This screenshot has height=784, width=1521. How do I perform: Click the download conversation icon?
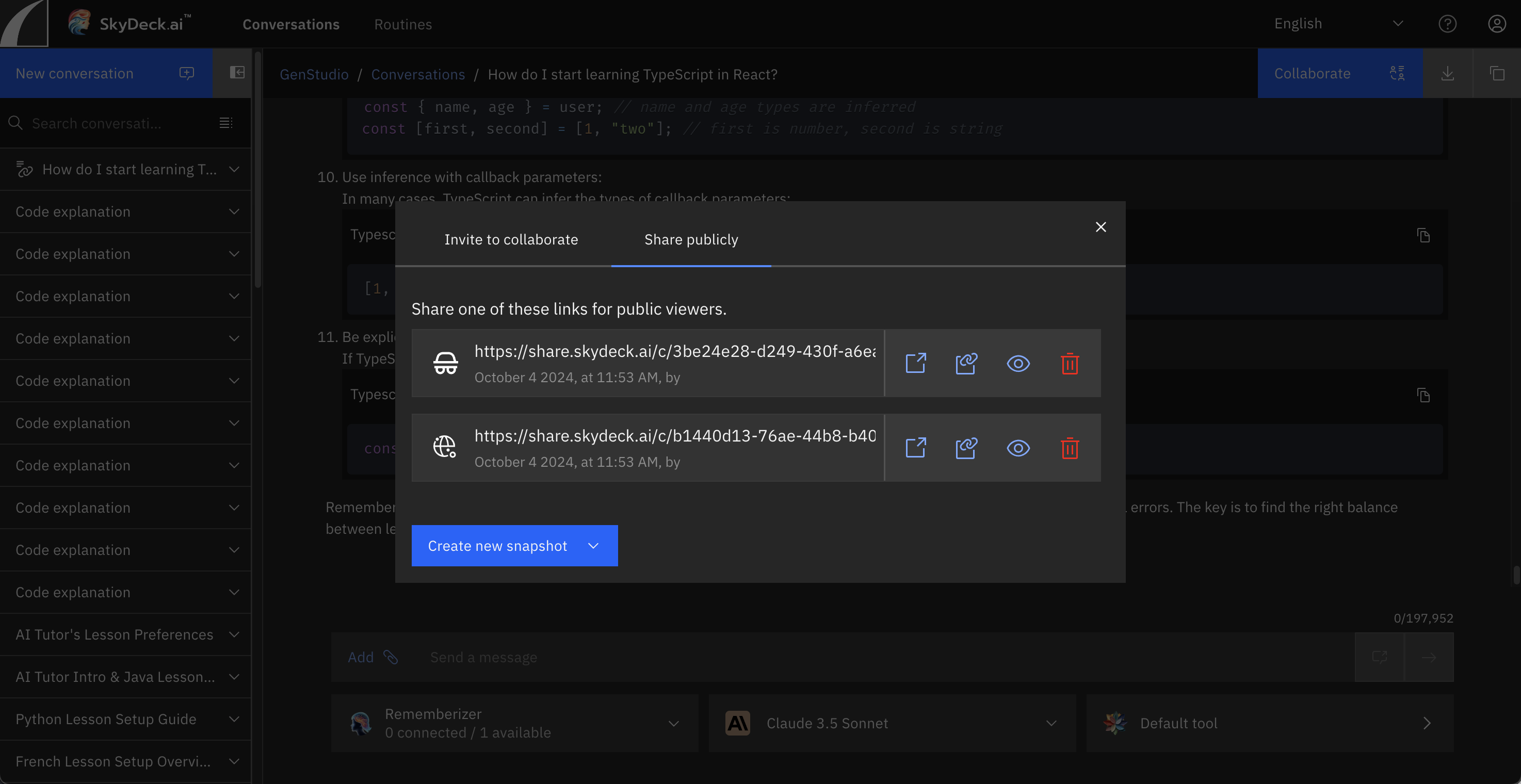click(1447, 74)
